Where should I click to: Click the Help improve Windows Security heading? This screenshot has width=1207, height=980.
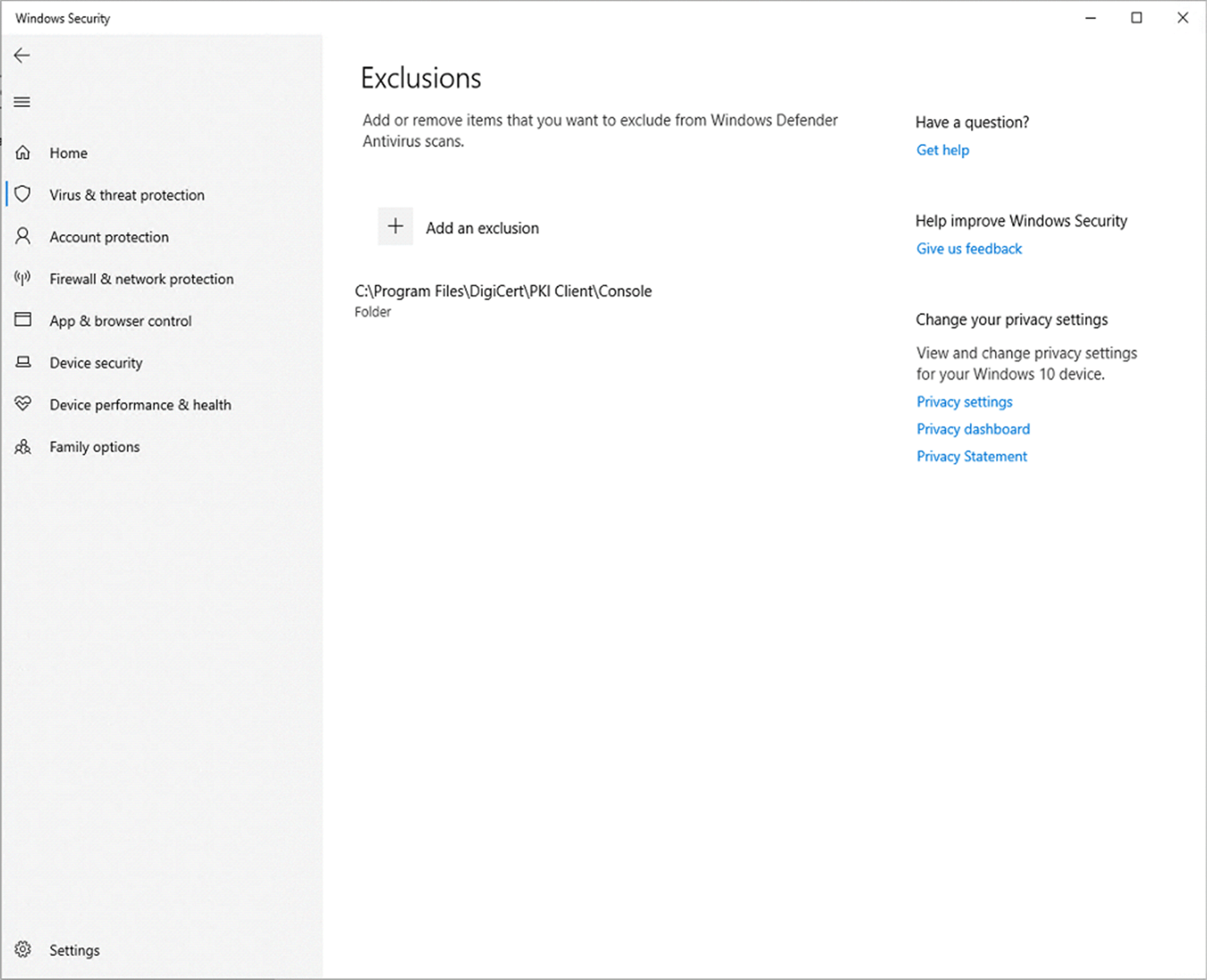[x=1021, y=221]
